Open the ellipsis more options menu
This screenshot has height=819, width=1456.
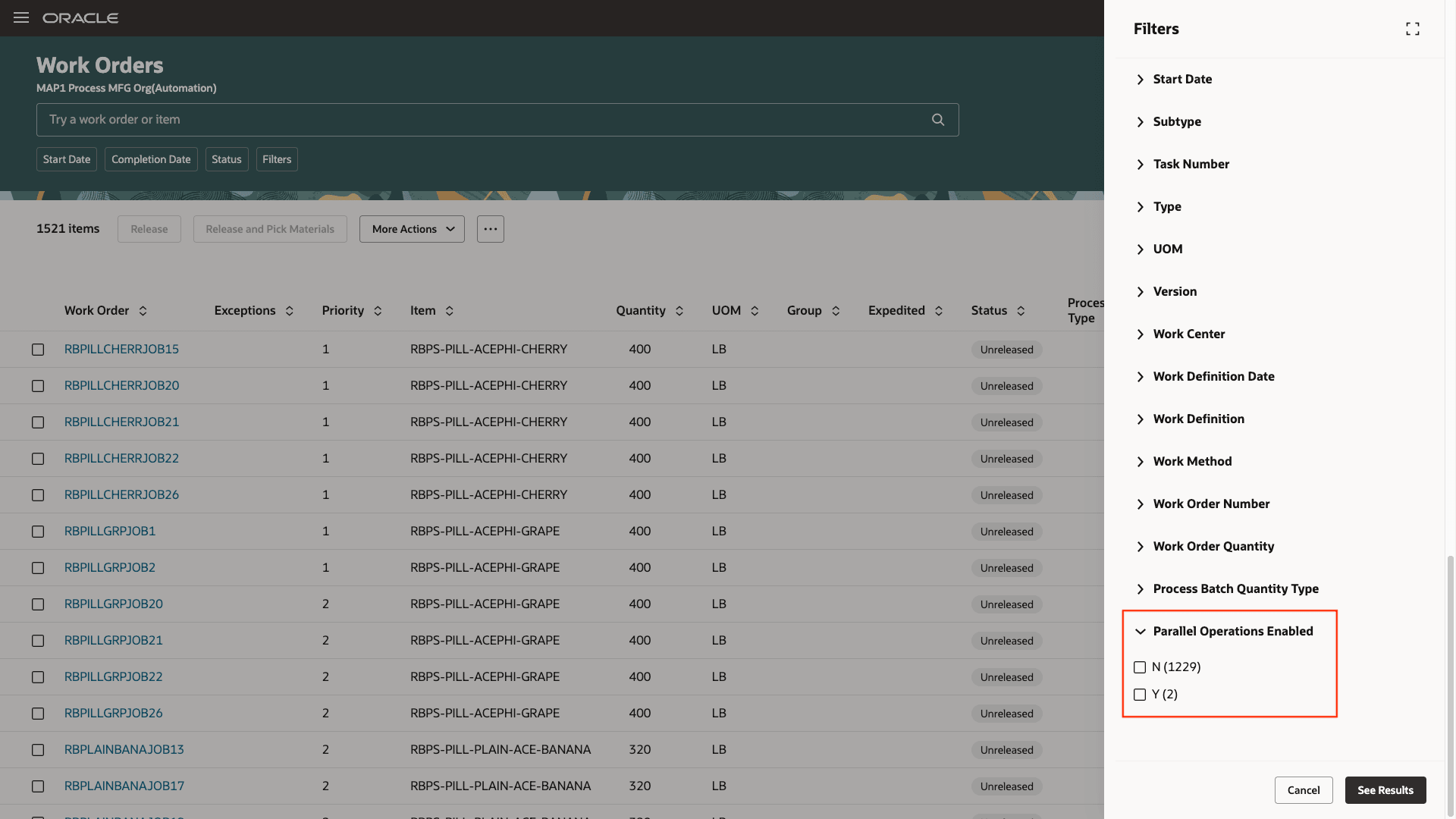tap(490, 228)
